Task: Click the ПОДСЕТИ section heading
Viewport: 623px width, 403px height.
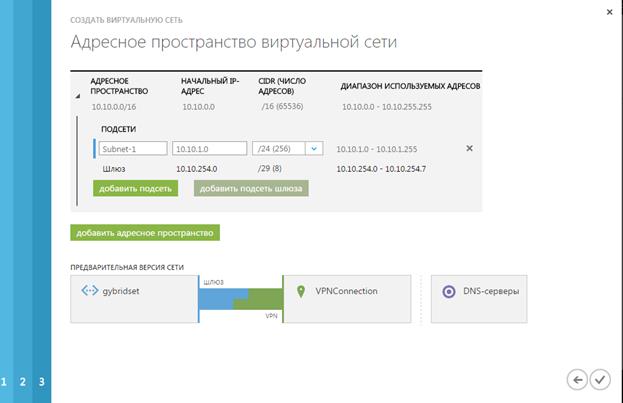Action: (x=118, y=129)
